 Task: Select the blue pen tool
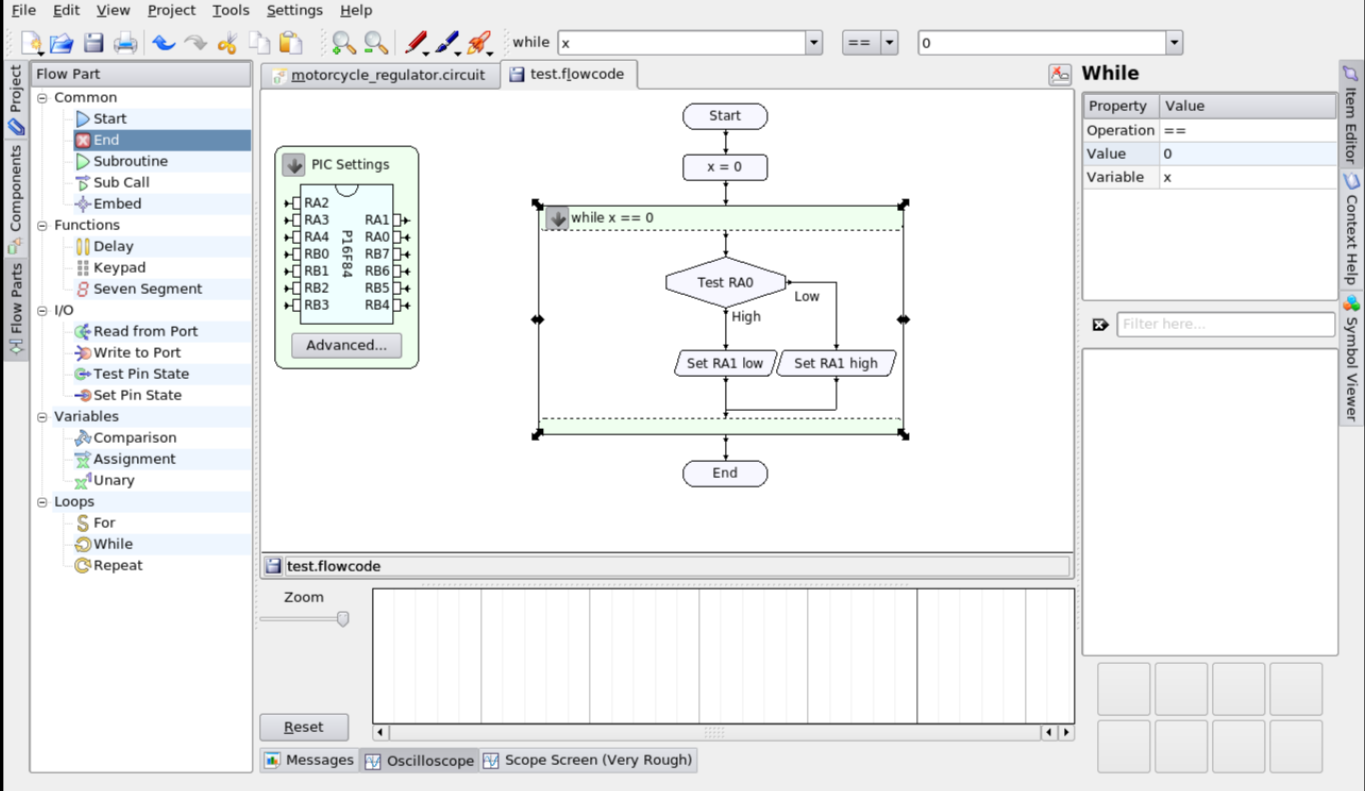[448, 43]
